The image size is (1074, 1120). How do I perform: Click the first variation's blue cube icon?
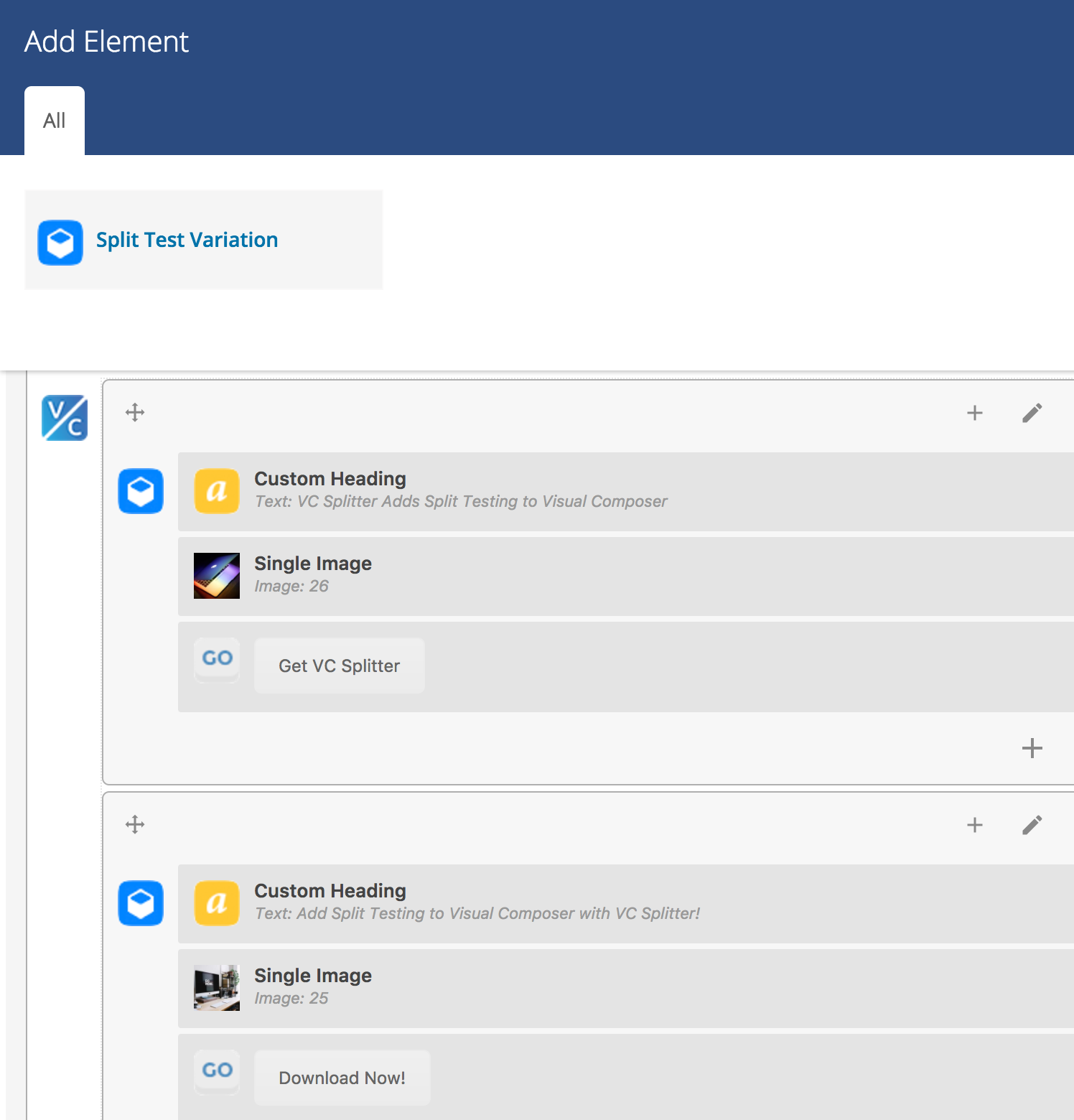pos(141,491)
